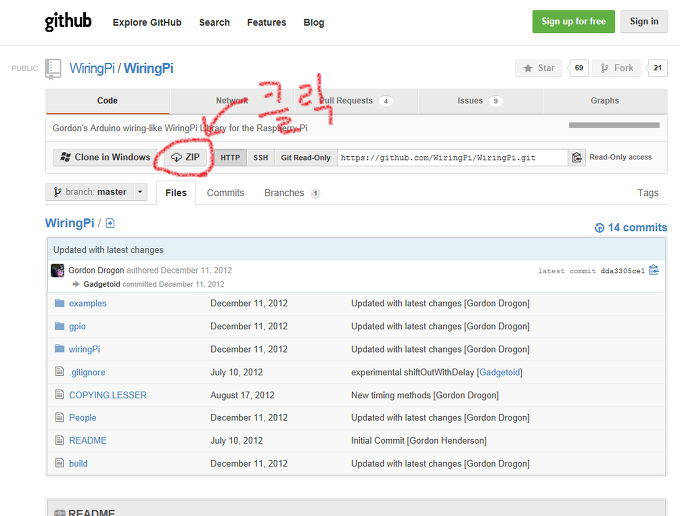Open the gpio folder

(77, 326)
